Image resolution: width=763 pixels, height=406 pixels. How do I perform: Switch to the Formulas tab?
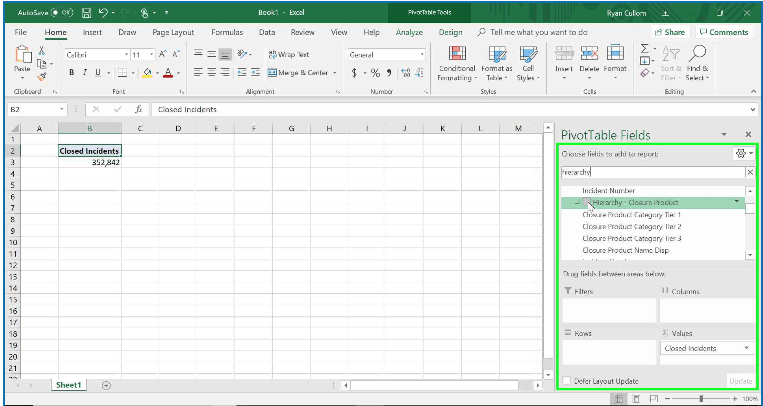point(227,32)
